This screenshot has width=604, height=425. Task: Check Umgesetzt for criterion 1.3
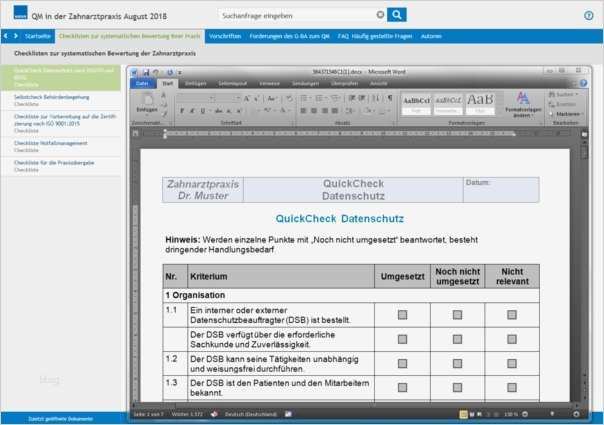[402, 387]
